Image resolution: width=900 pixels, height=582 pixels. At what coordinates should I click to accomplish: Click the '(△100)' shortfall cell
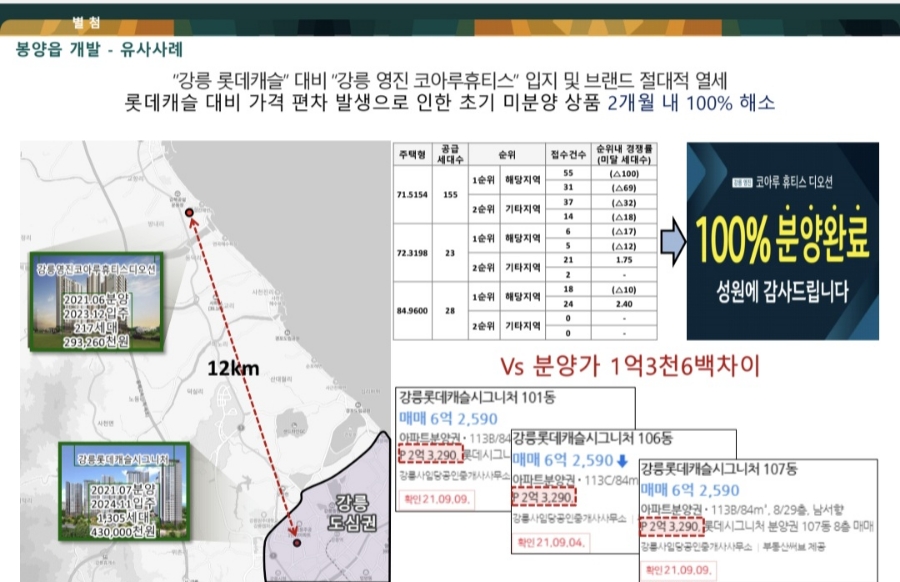pos(624,173)
